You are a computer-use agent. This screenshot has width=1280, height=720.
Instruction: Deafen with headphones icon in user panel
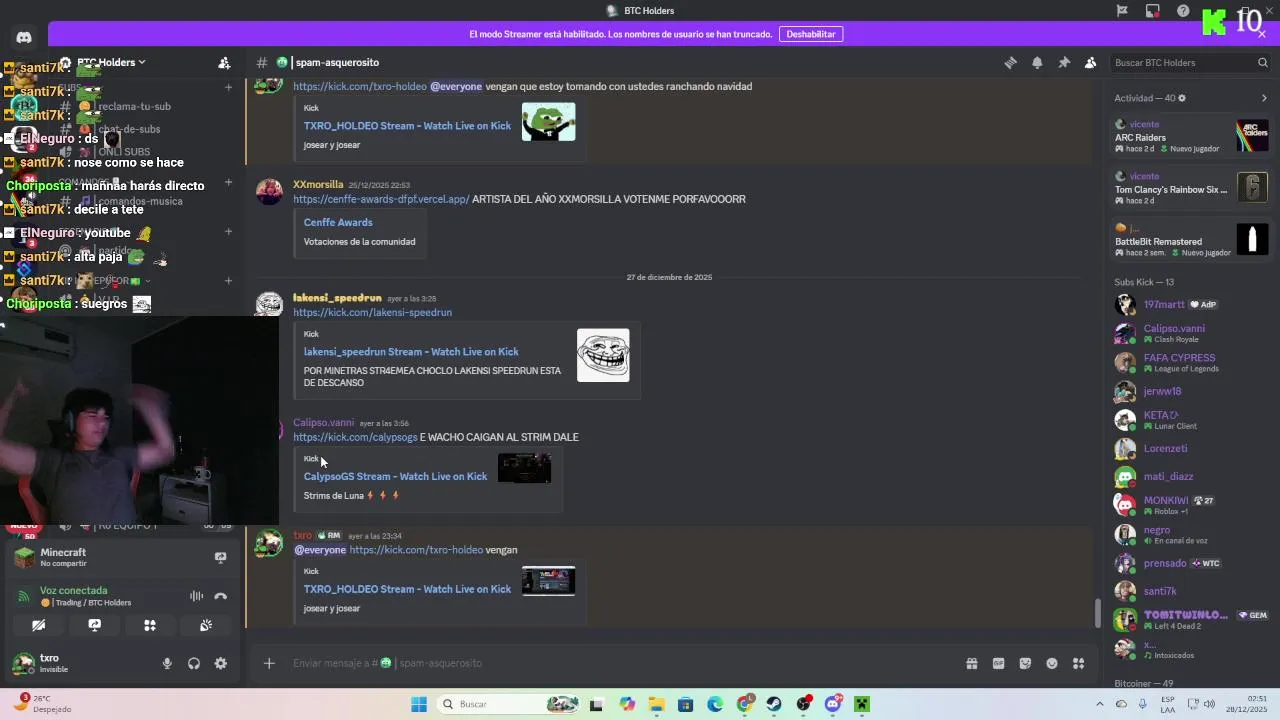pos(194,663)
